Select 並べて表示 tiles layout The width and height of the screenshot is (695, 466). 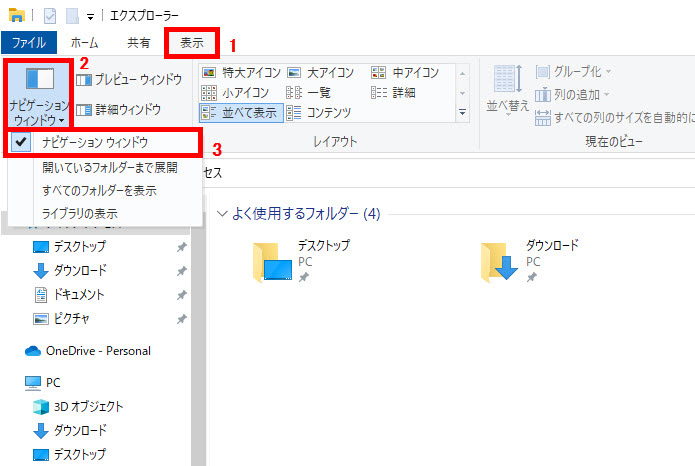240,112
